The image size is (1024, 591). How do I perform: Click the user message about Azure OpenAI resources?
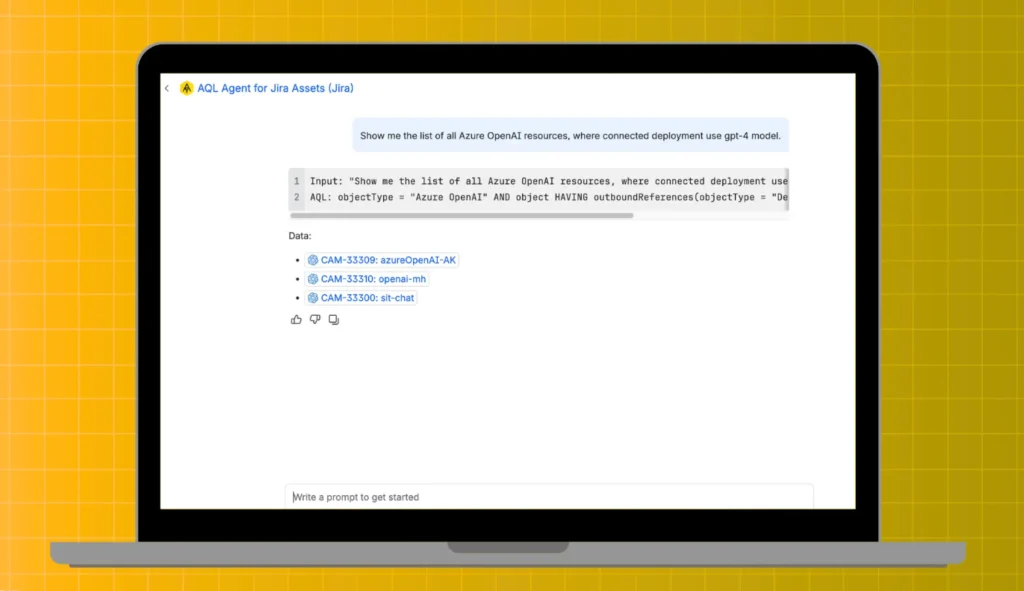point(570,136)
